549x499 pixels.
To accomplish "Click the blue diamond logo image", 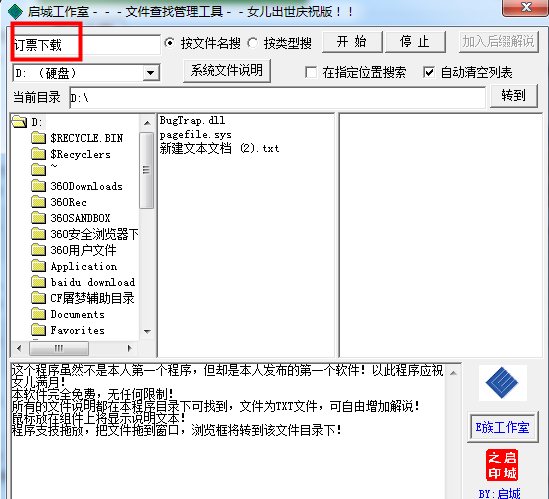I will click(502, 383).
